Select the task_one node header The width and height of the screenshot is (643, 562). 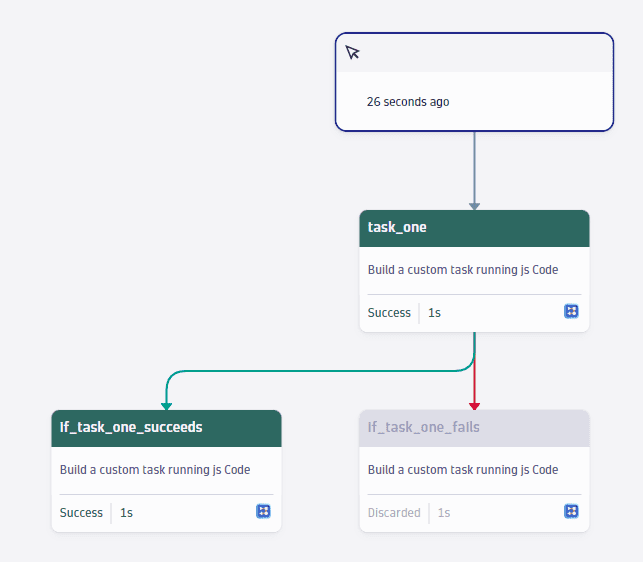click(x=474, y=228)
